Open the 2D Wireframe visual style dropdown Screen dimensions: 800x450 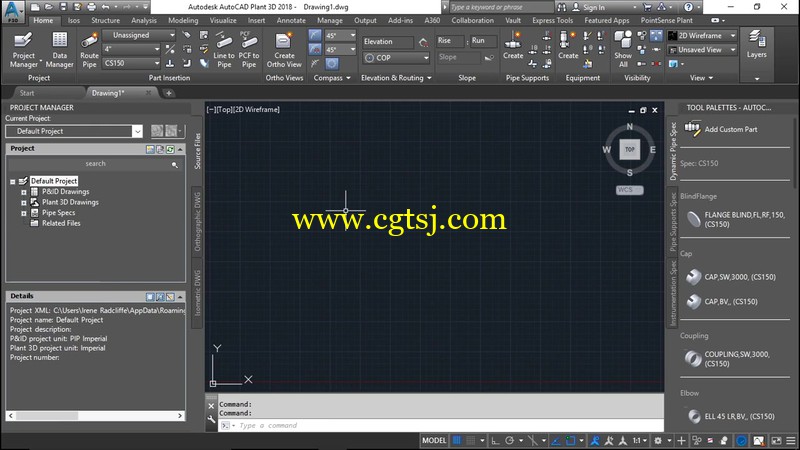pos(702,36)
